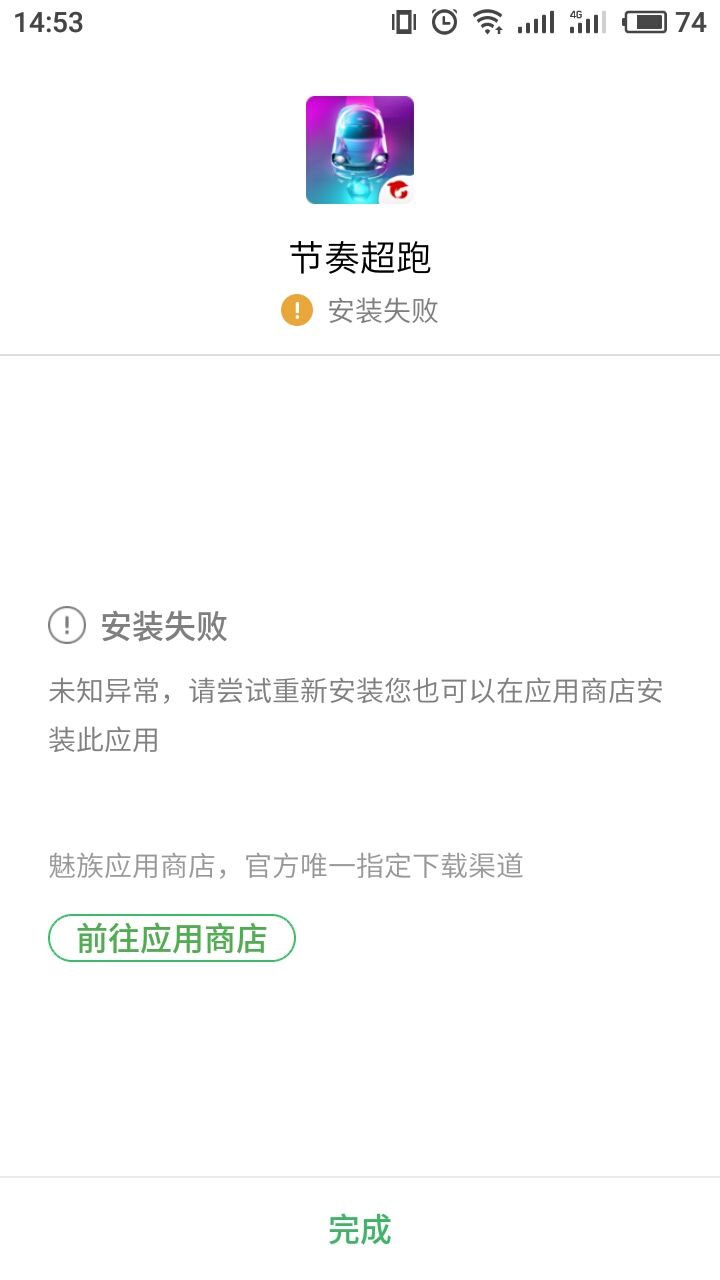This screenshot has height=1280, width=720.
Task: Tap the app title 节奏超跑
Action: tap(360, 258)
